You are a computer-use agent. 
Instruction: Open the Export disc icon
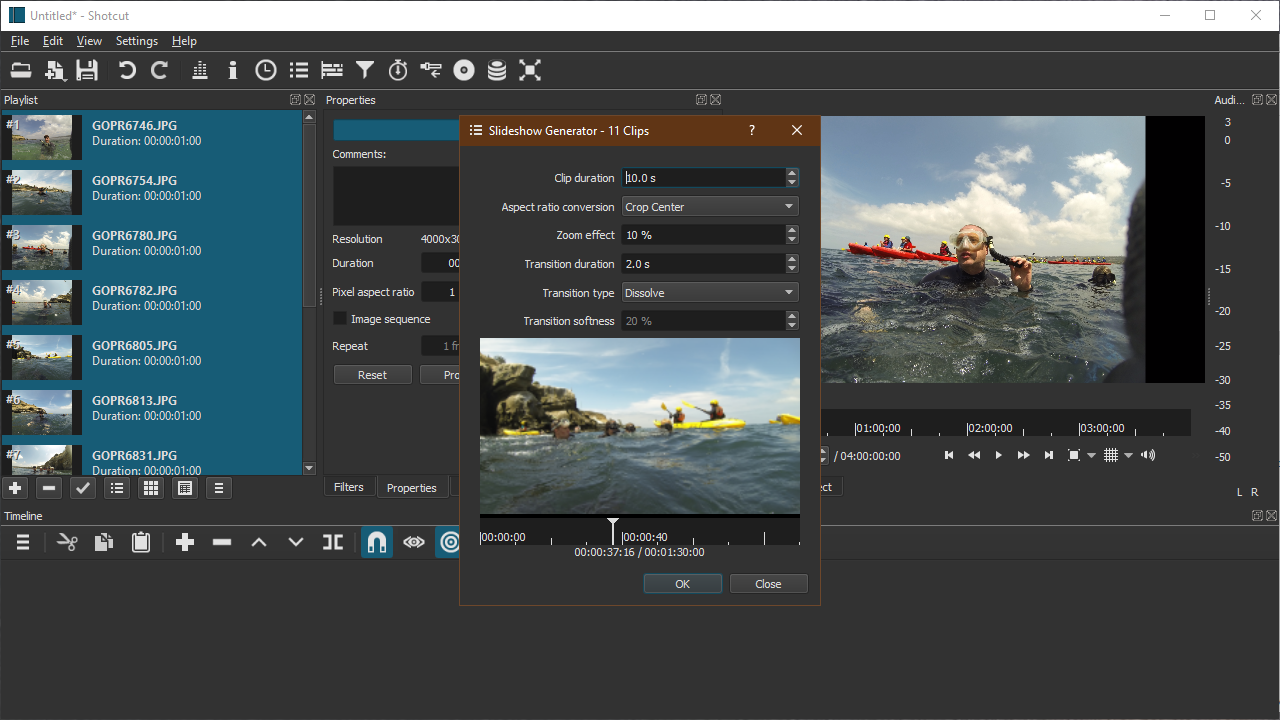point(464,70)
